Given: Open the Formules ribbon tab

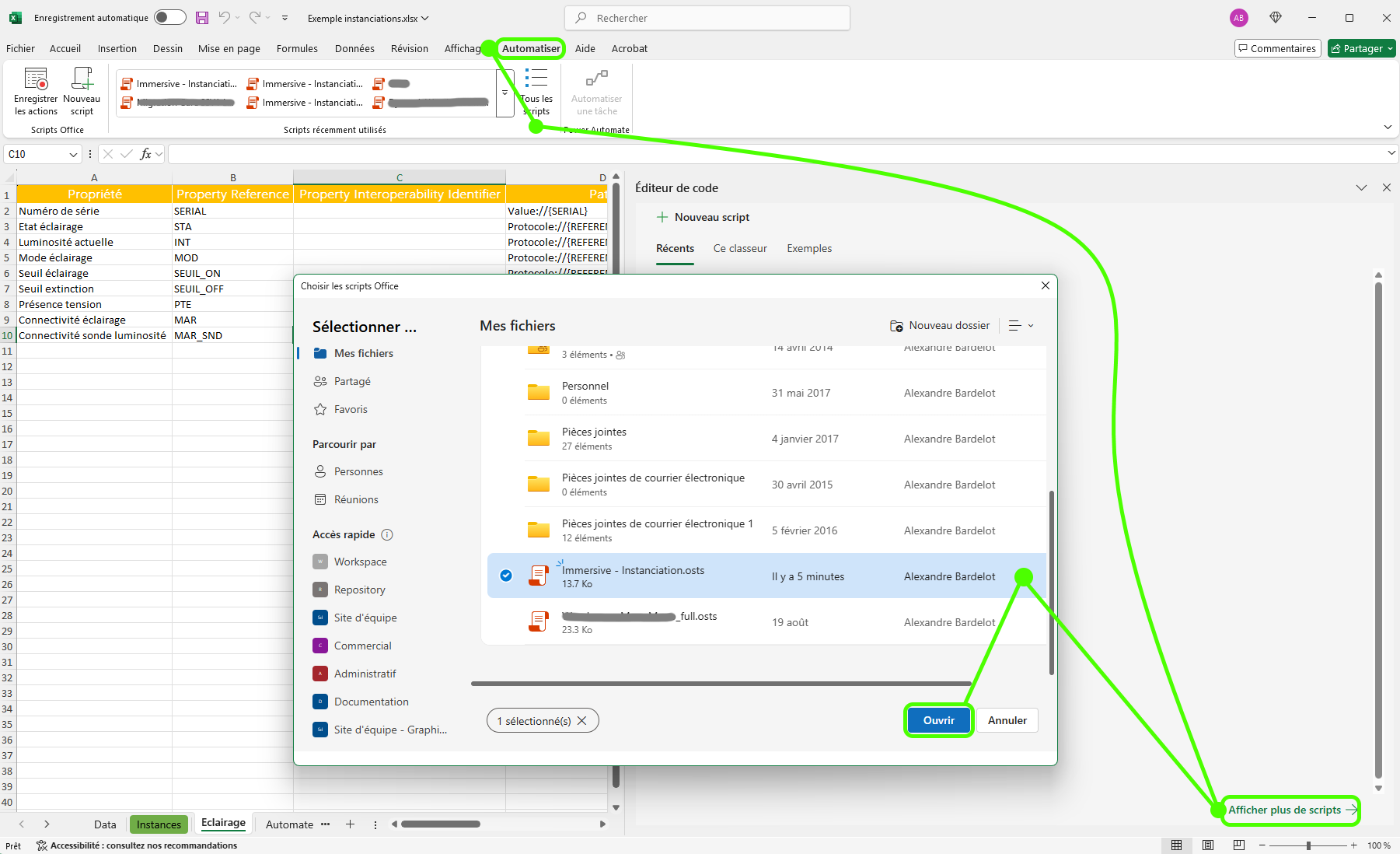Looking at the screenshot, I should (297, 48).
